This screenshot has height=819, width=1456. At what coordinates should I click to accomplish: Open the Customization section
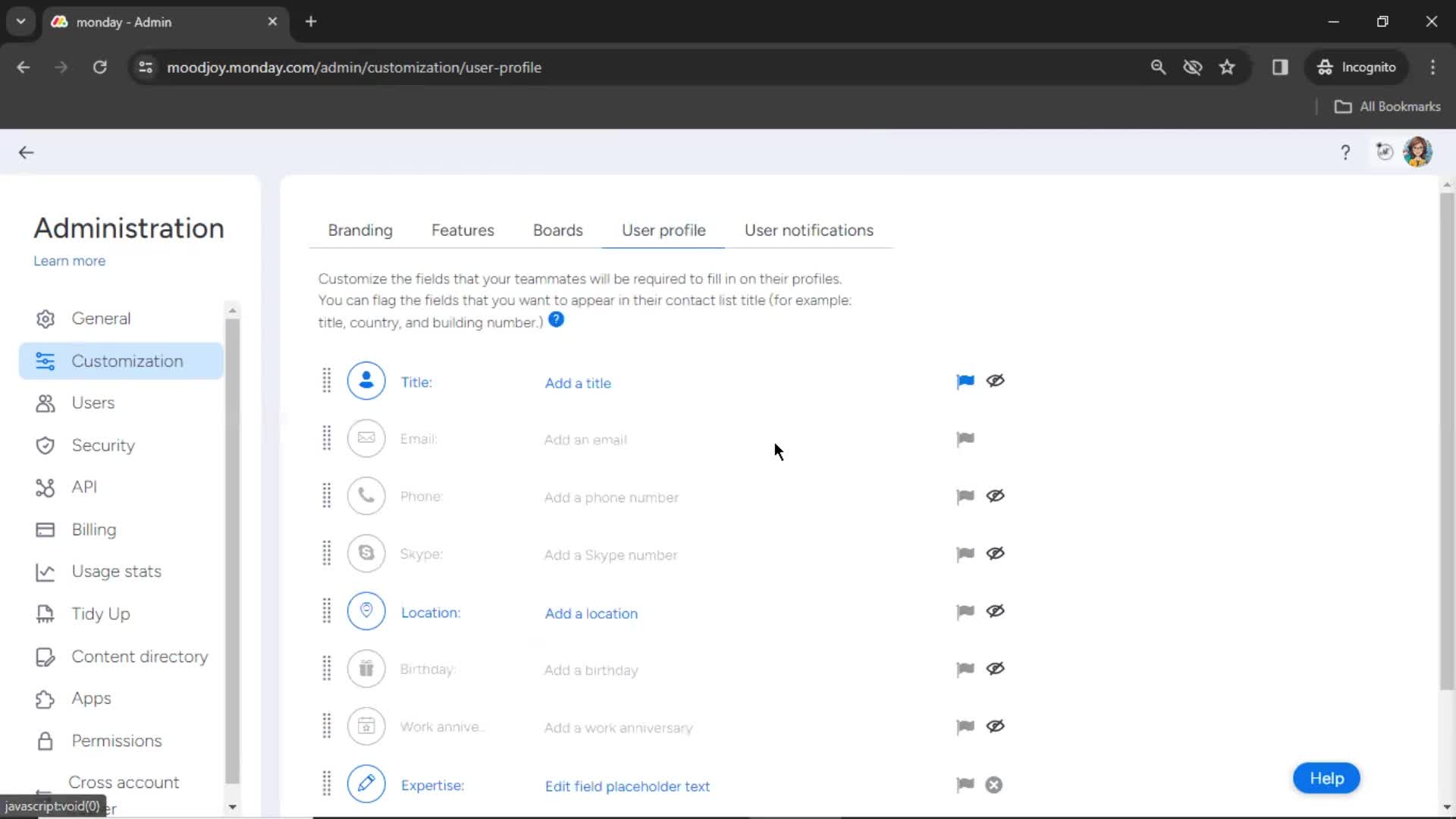point(127,361)
